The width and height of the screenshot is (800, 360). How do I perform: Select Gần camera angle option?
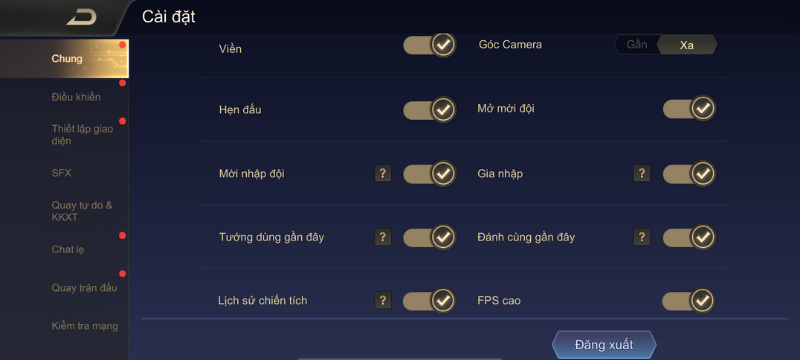click(637, 44)
